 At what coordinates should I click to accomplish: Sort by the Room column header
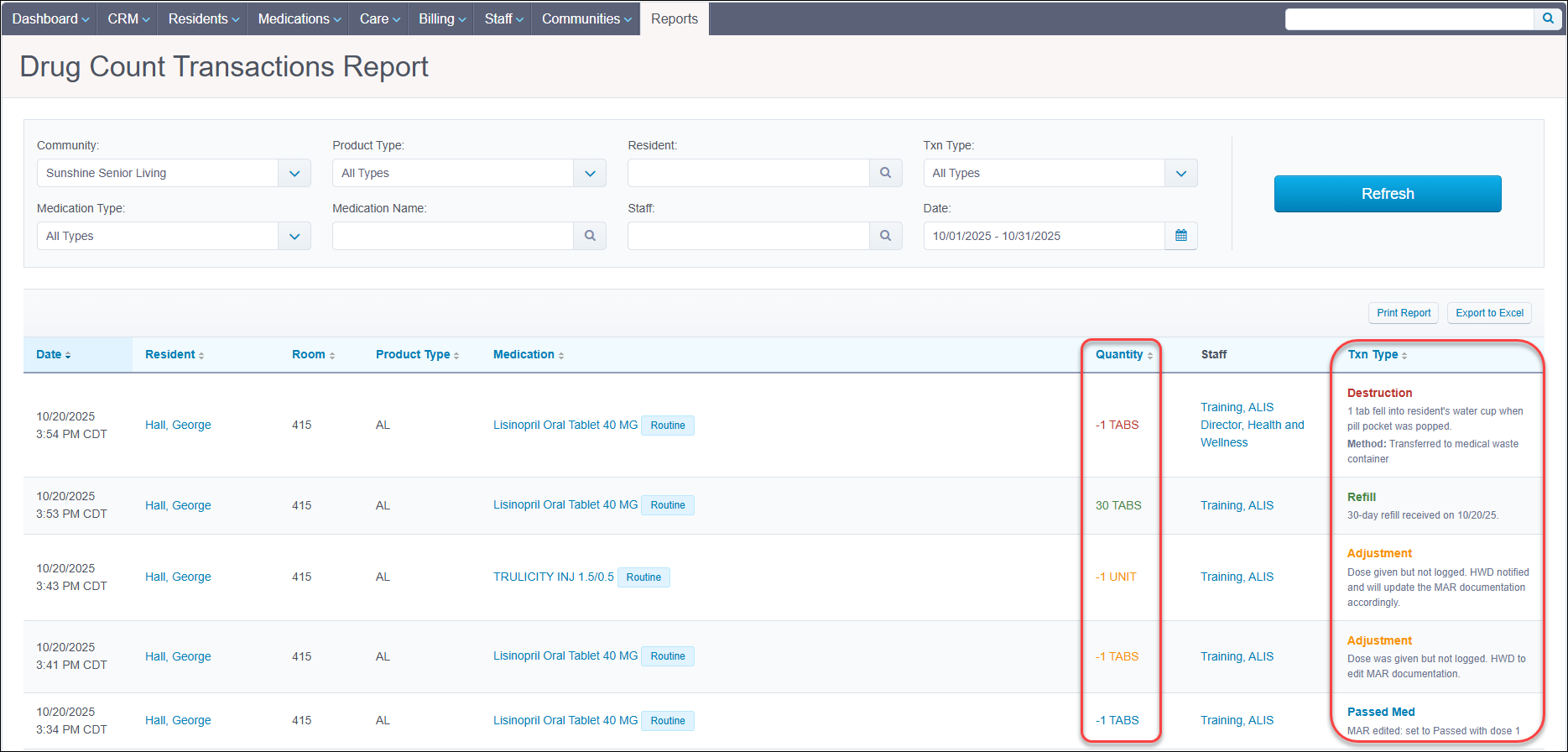[x=313, y=354]
